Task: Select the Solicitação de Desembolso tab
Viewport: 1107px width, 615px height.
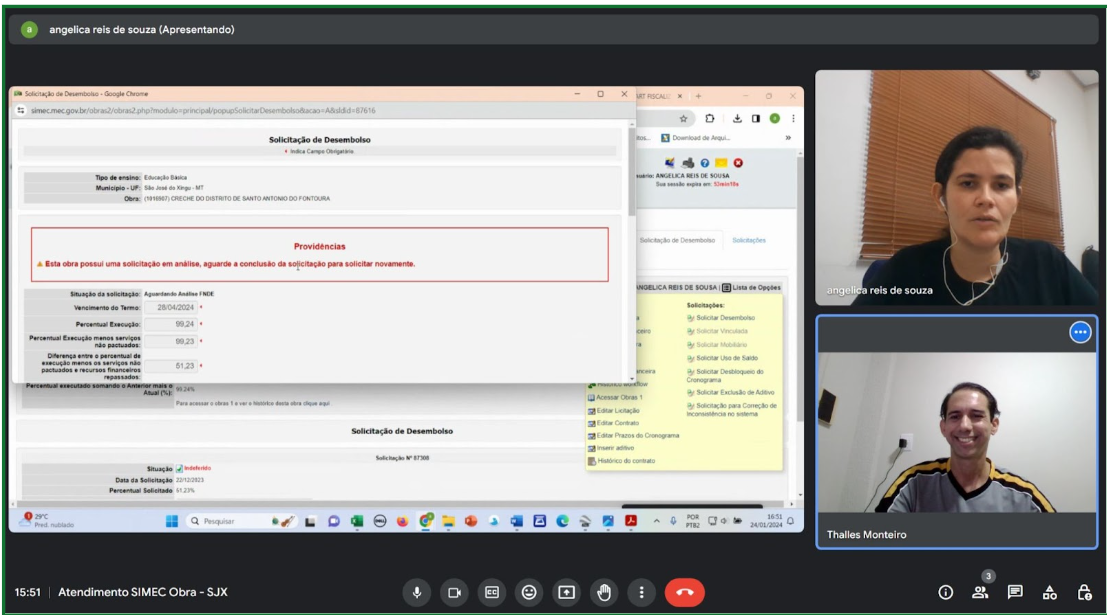Action: pyautogui.click(x=677, y=240)
